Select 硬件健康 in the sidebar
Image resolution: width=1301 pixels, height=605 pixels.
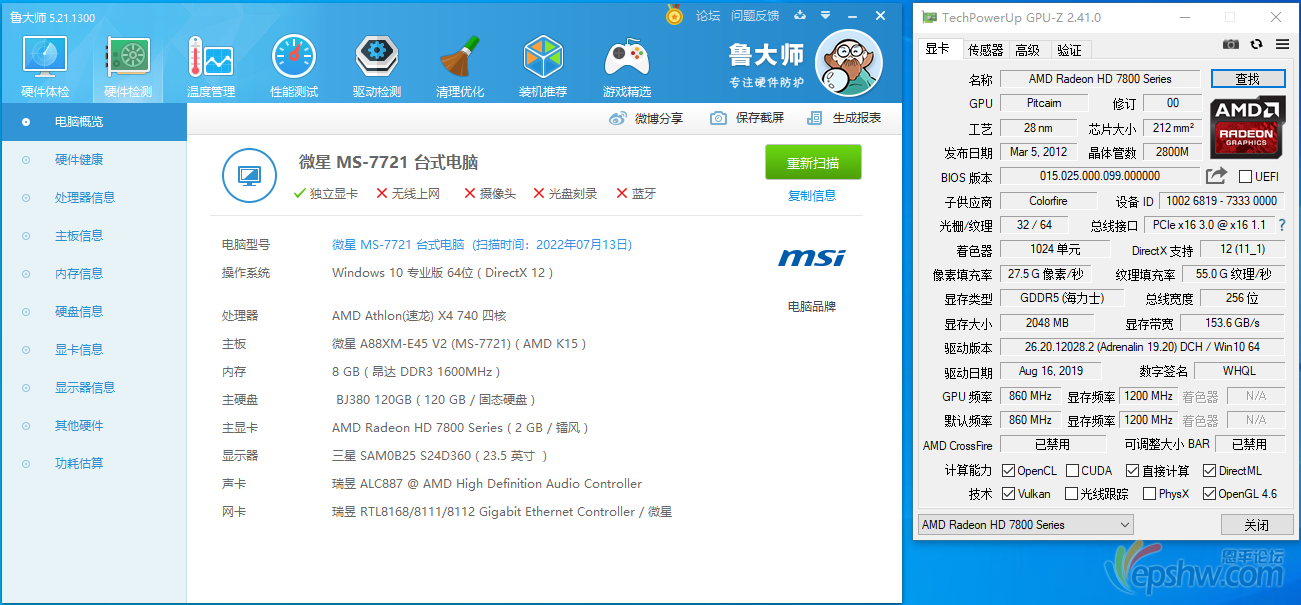pyautogui.click(x=94, y=160)
